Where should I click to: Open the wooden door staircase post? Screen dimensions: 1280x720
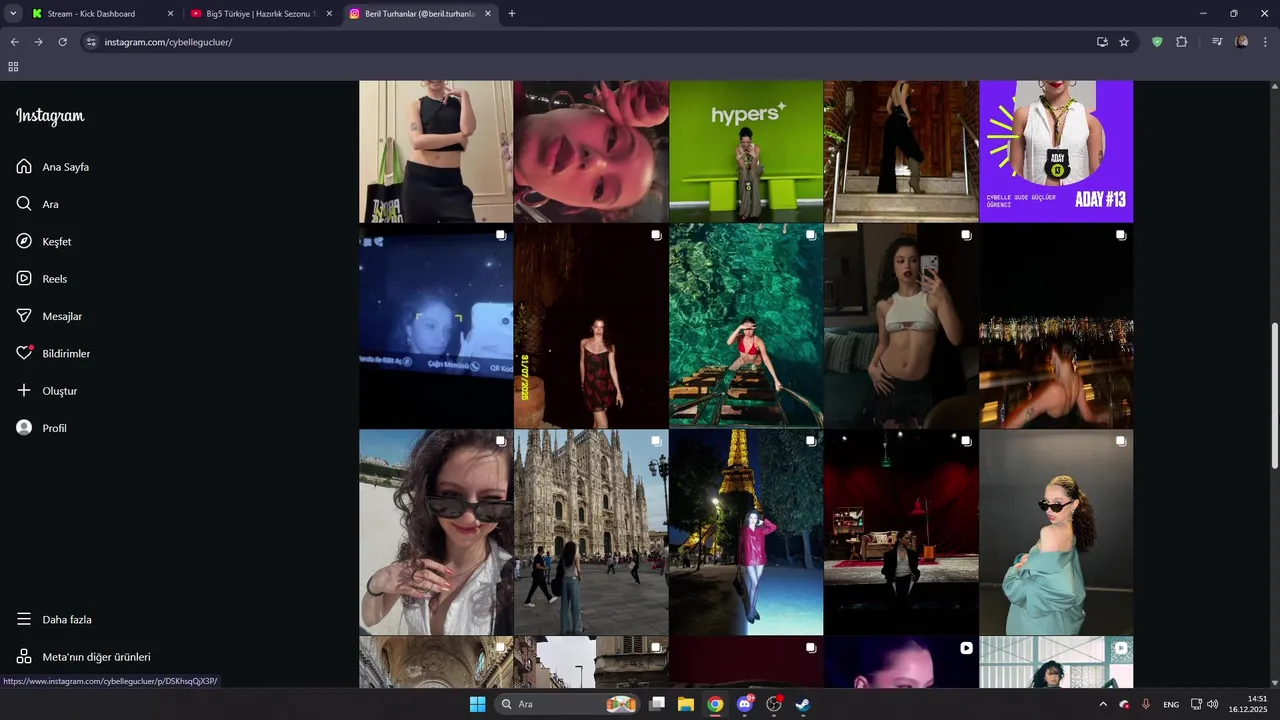pyautogui.click(x=901, y=151)
